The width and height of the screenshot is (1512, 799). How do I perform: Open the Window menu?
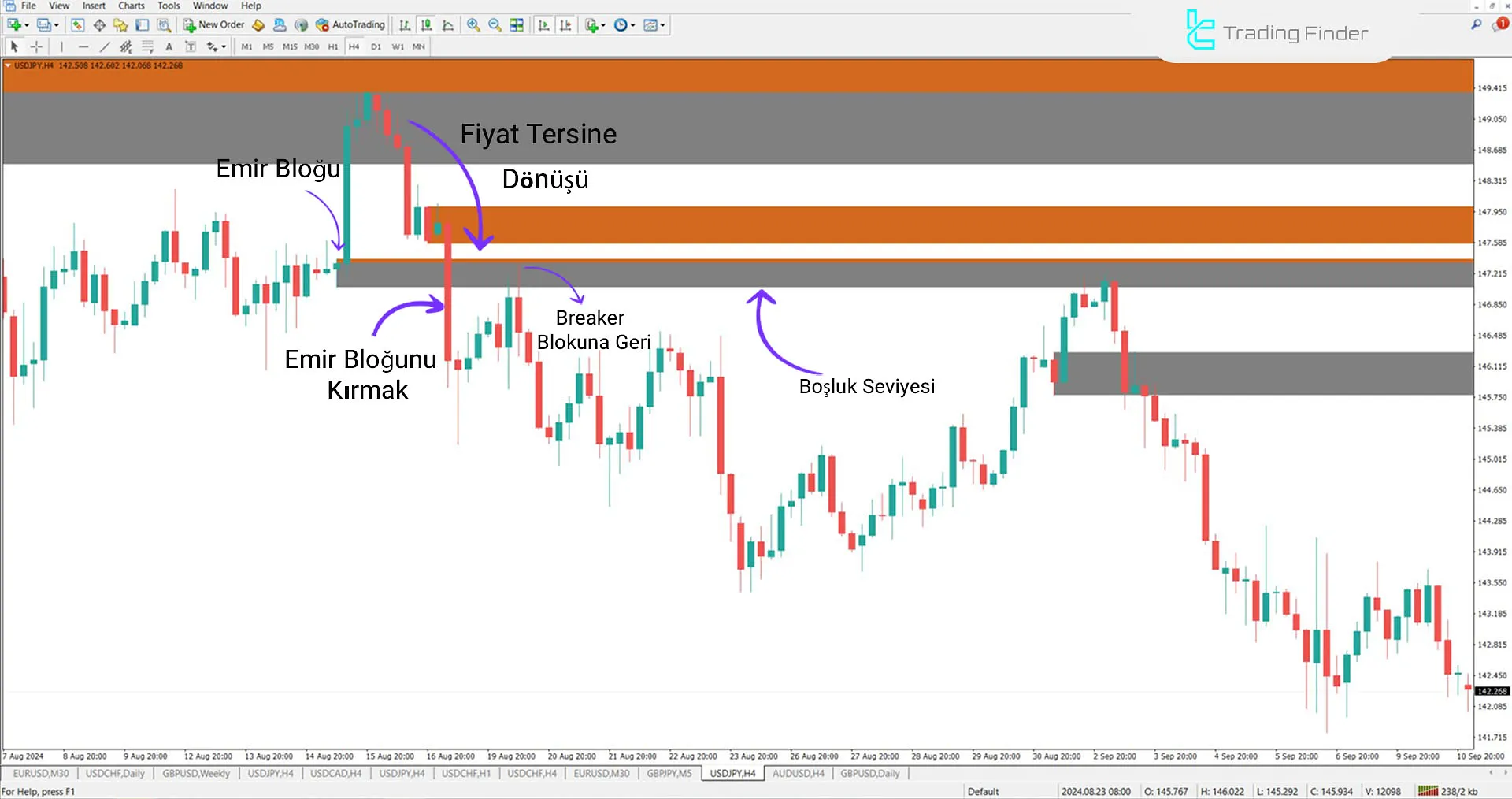click(x=210, y=6)
